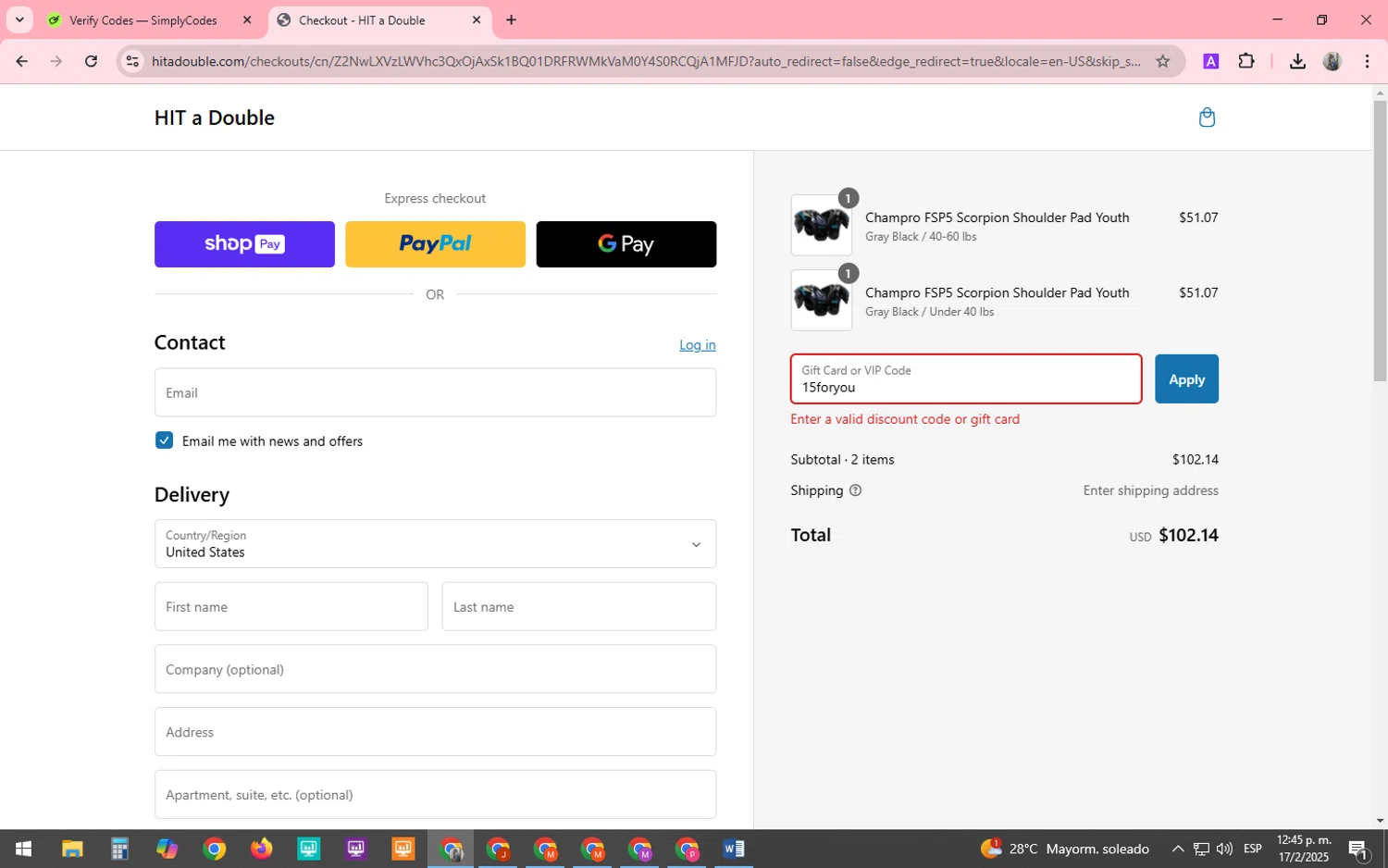Reload the checkout page
Image resolution: width=1388 pixels, height=868 pixels.
(x=91, y=61)
